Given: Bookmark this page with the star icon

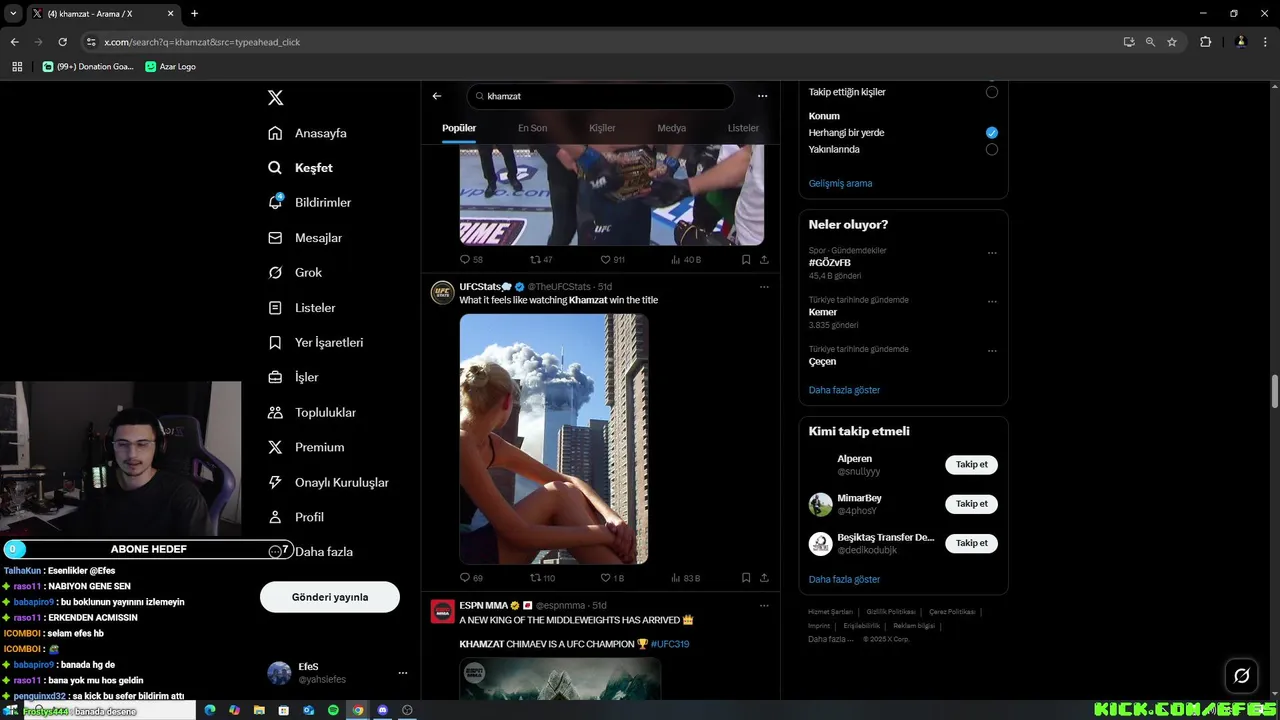Looking at the screenshot, I should [x=1172, y=42].
